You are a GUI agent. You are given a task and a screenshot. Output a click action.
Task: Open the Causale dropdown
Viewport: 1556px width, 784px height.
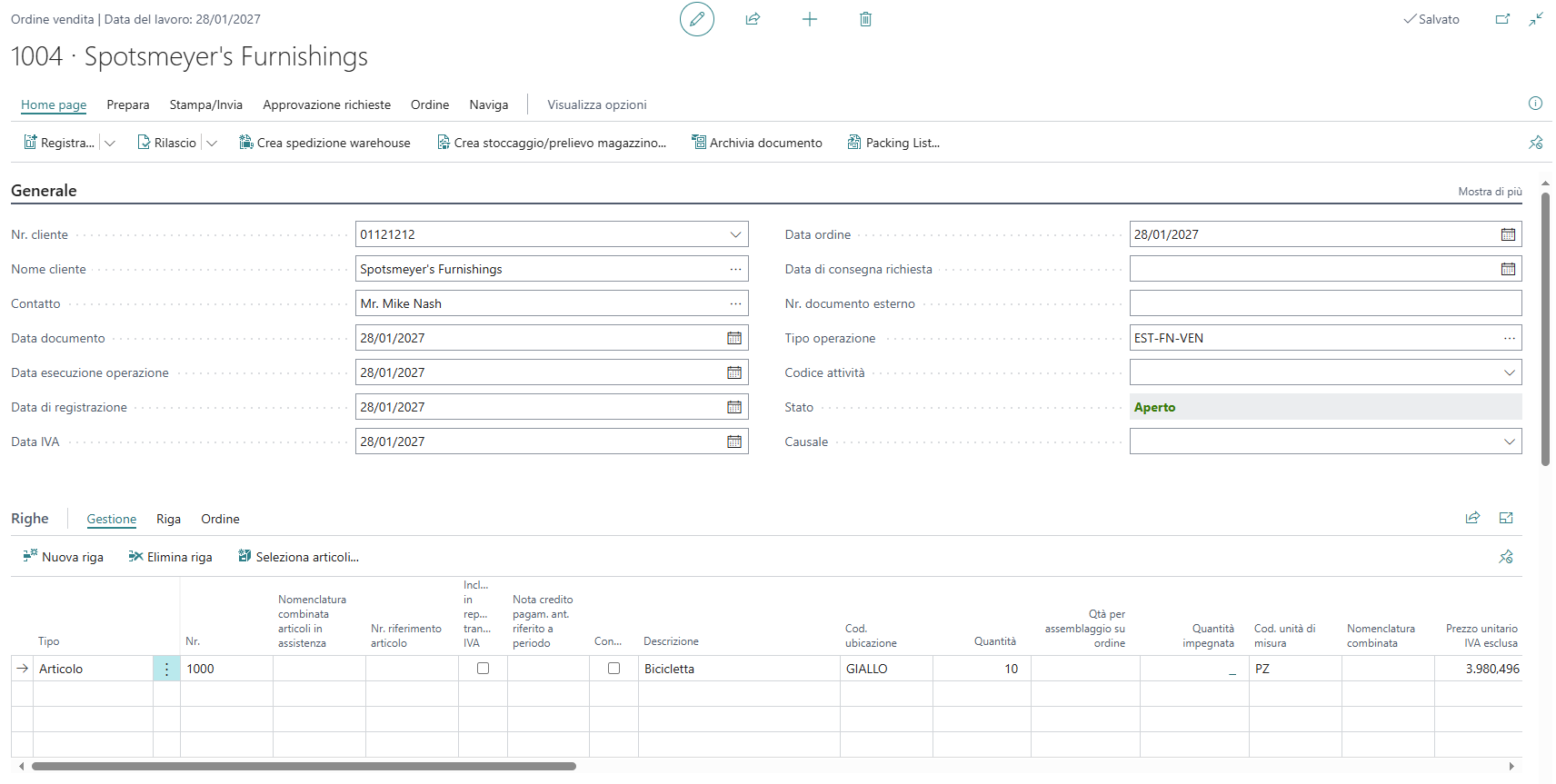click(x=1509, y=442)
